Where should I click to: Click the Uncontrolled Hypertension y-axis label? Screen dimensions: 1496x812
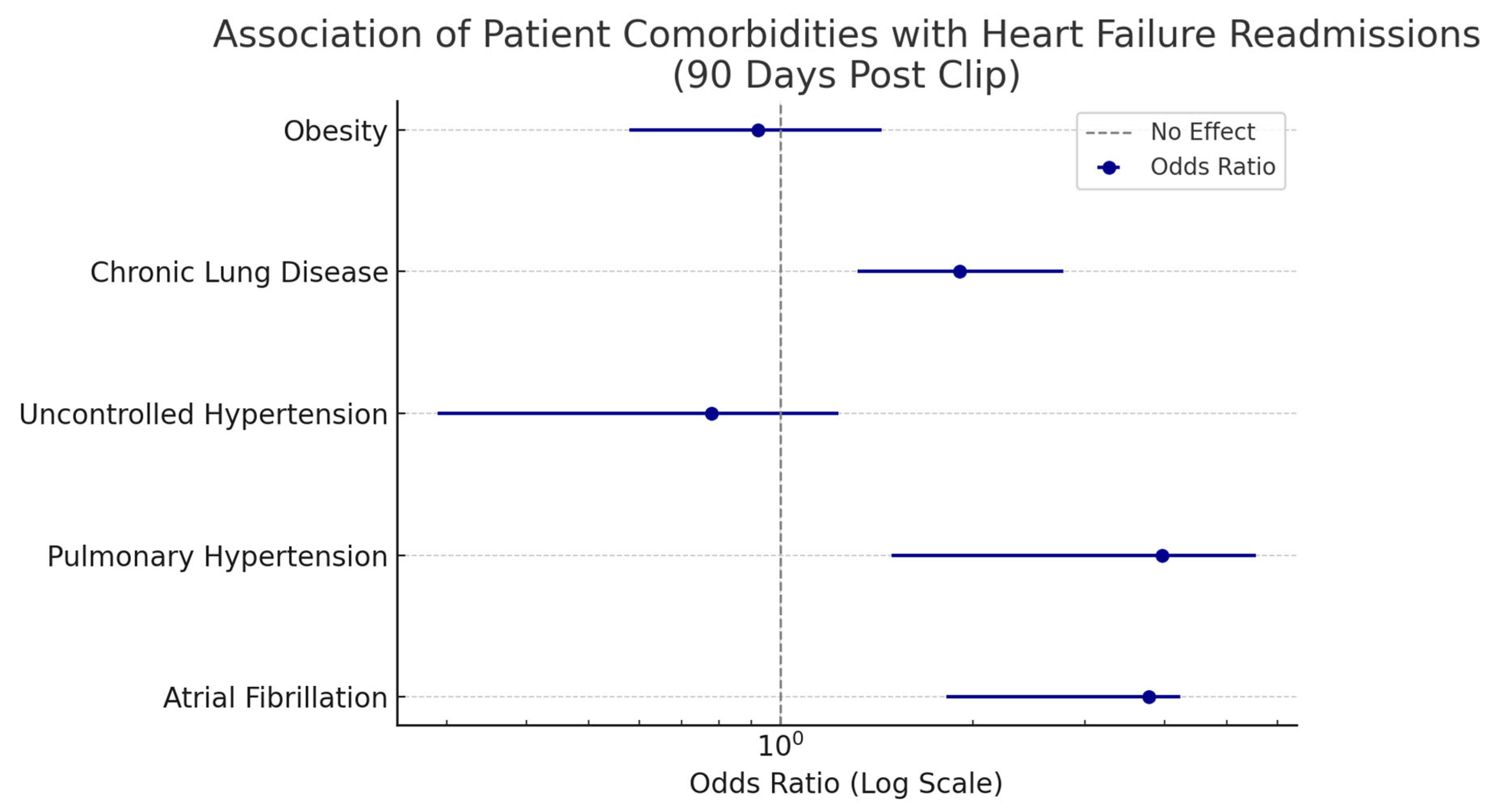tap(203, 414)
